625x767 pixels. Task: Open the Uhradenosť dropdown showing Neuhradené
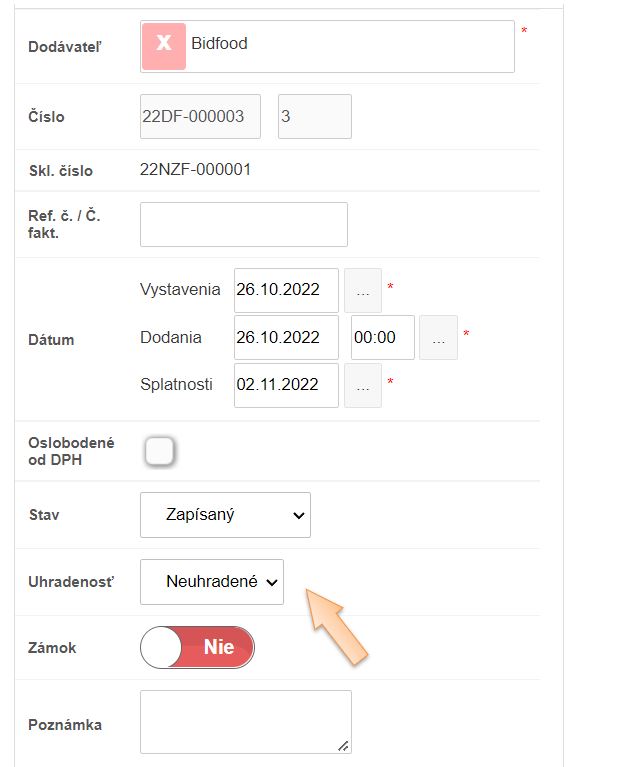pyautogui.click(x=212, y=582)
